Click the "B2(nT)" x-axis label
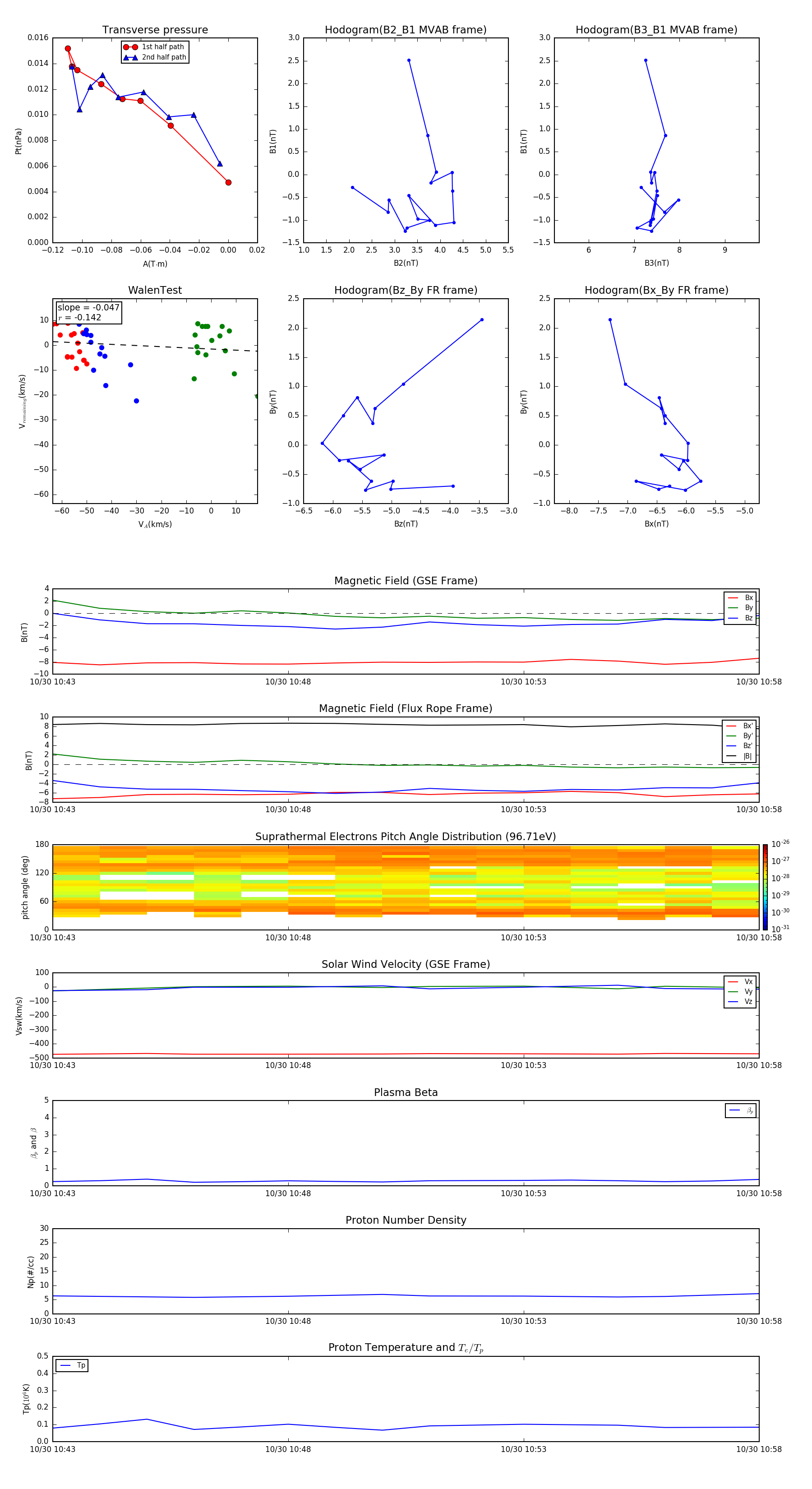Screen dimensions: 812x1489 tap(406, 263)
